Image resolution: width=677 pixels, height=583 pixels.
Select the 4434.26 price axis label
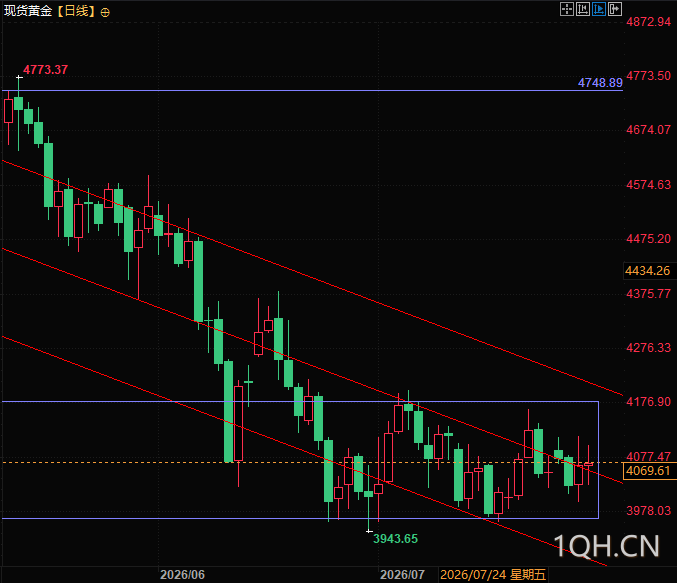tap(647, 271)
